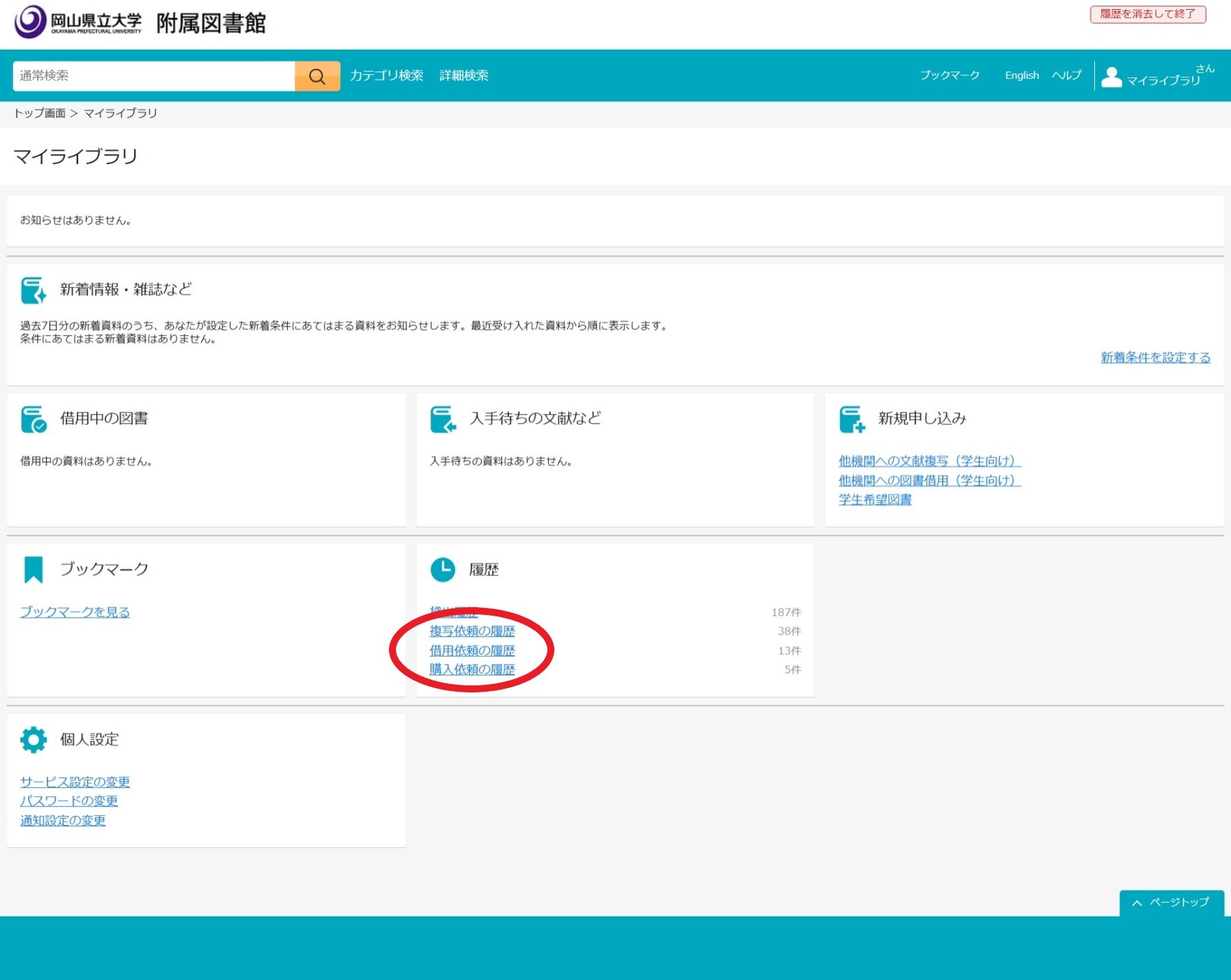Open the 新着条件を設定する link
Screen dimensions: 1231x980
[1155, 357]
